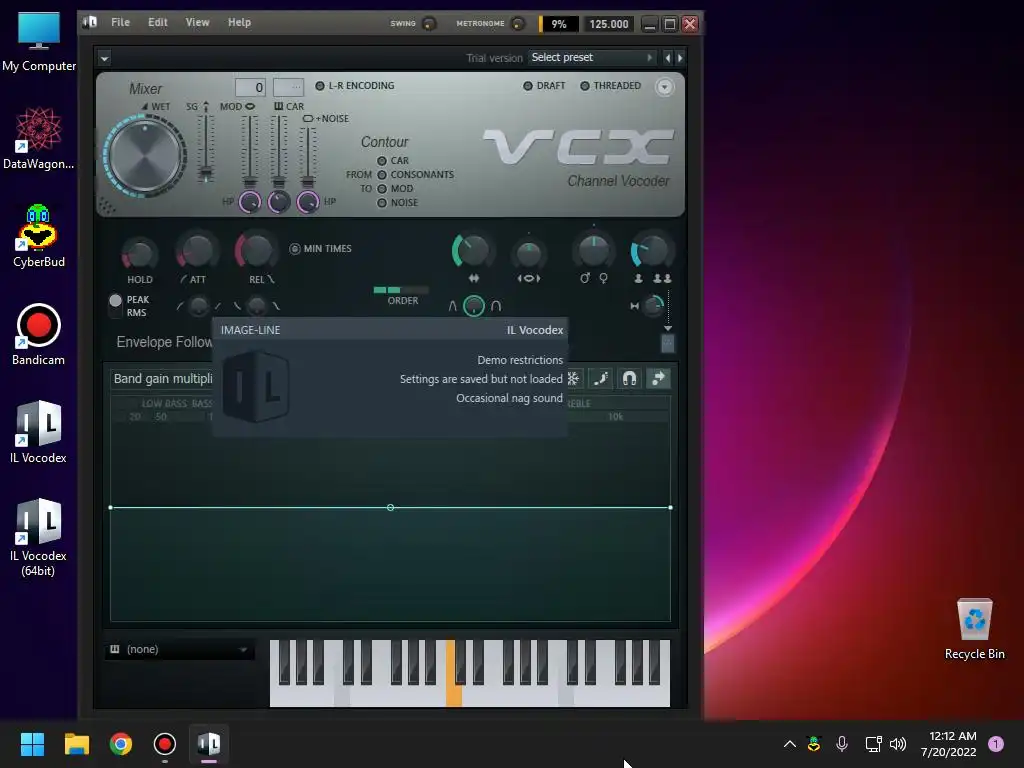The image size is (1024, 768).
Task: Open the Edit menu
Action: coord(157,22)
